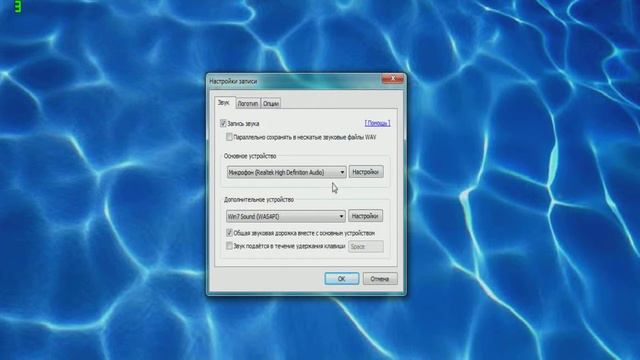This screenshot has height=360, width=640.
Task: Toggle the Запись звука checkbox
Action: click(223, 123)
